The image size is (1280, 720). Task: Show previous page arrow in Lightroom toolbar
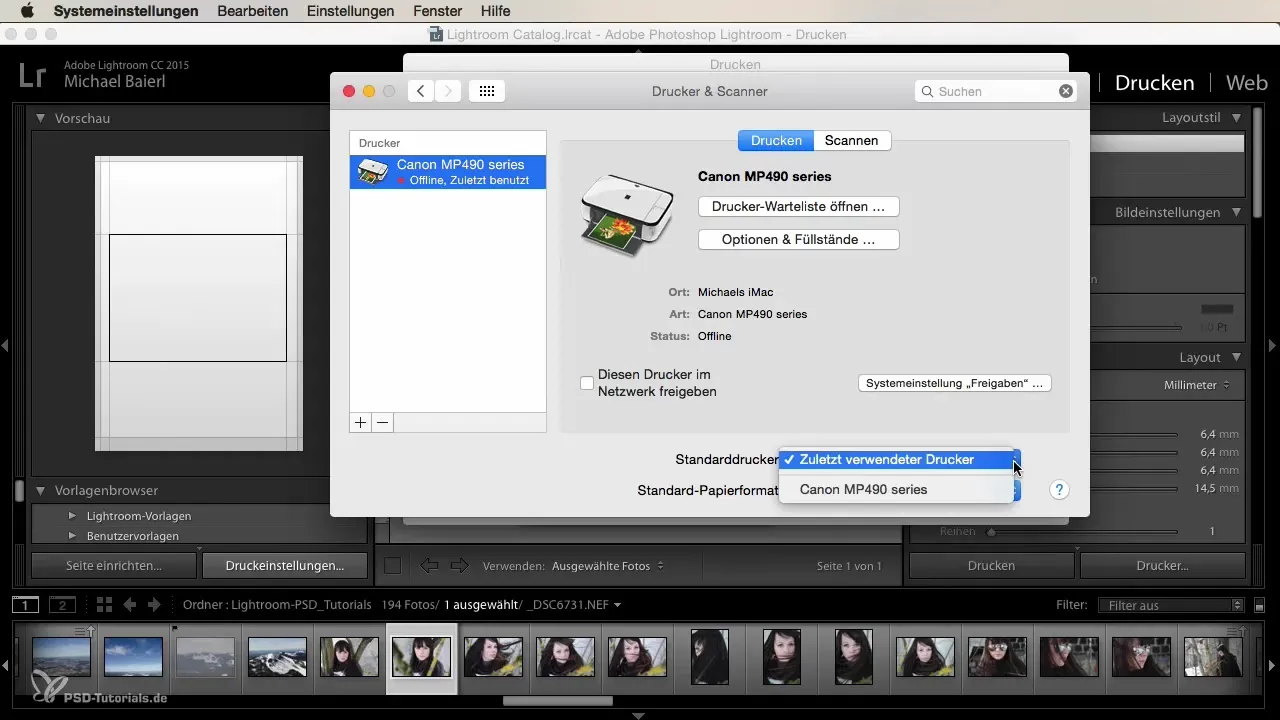[429, 566]
